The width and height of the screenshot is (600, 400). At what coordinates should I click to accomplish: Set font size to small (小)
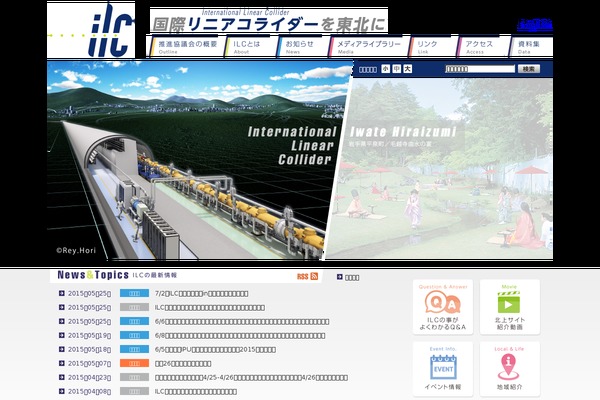[386, 69]
